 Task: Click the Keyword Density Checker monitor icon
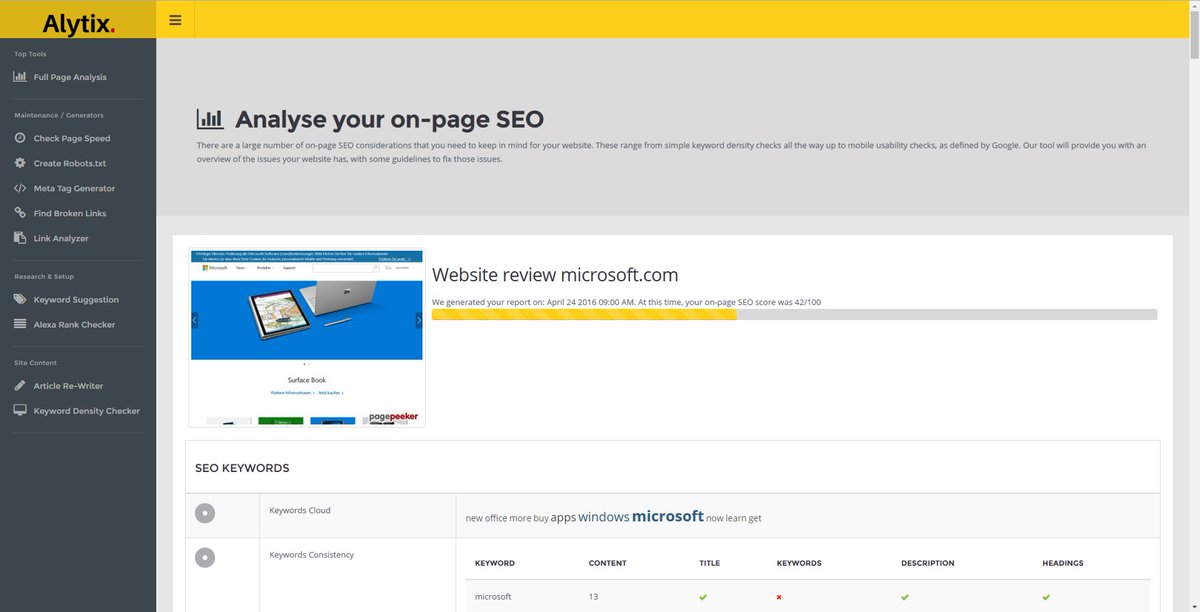(x=20, y=410)
